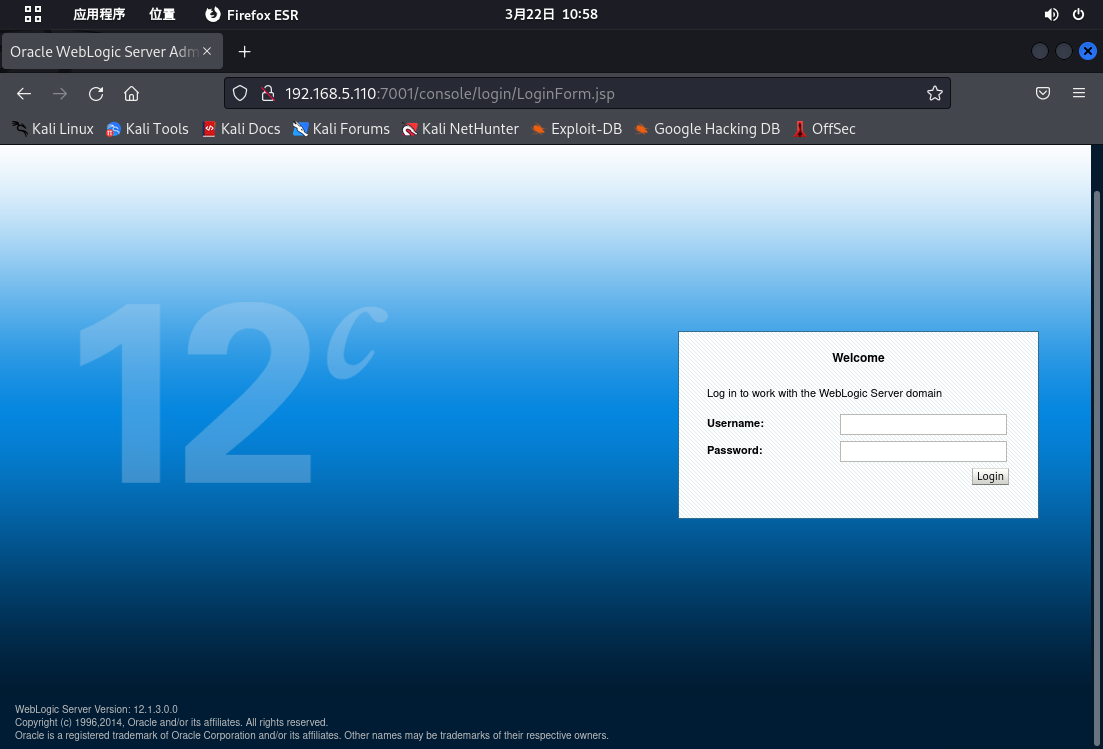Open the desktop activities grid icon
The width and height of the screenshot is (1103, 749).
[x=32, y=14]
